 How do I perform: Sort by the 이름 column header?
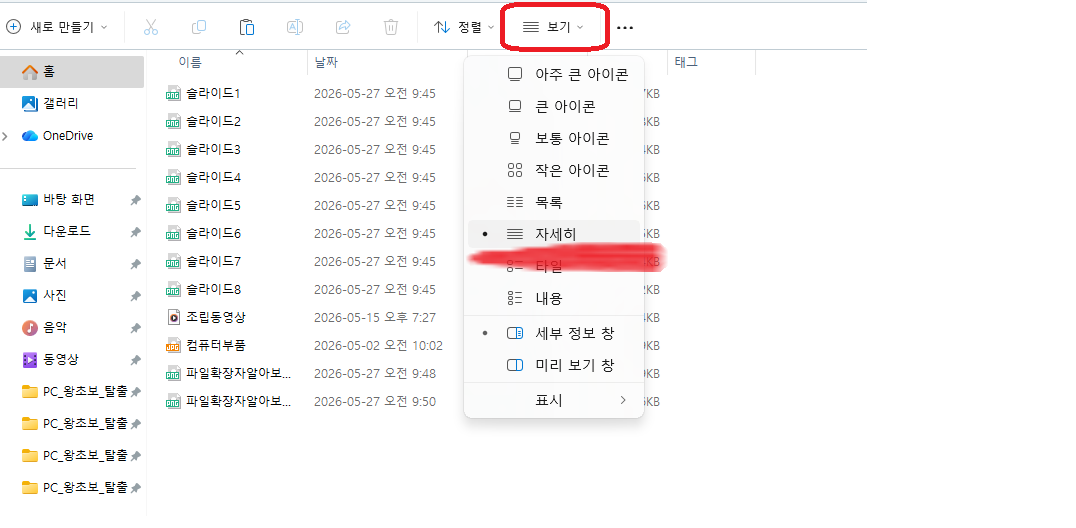point(190,62)
